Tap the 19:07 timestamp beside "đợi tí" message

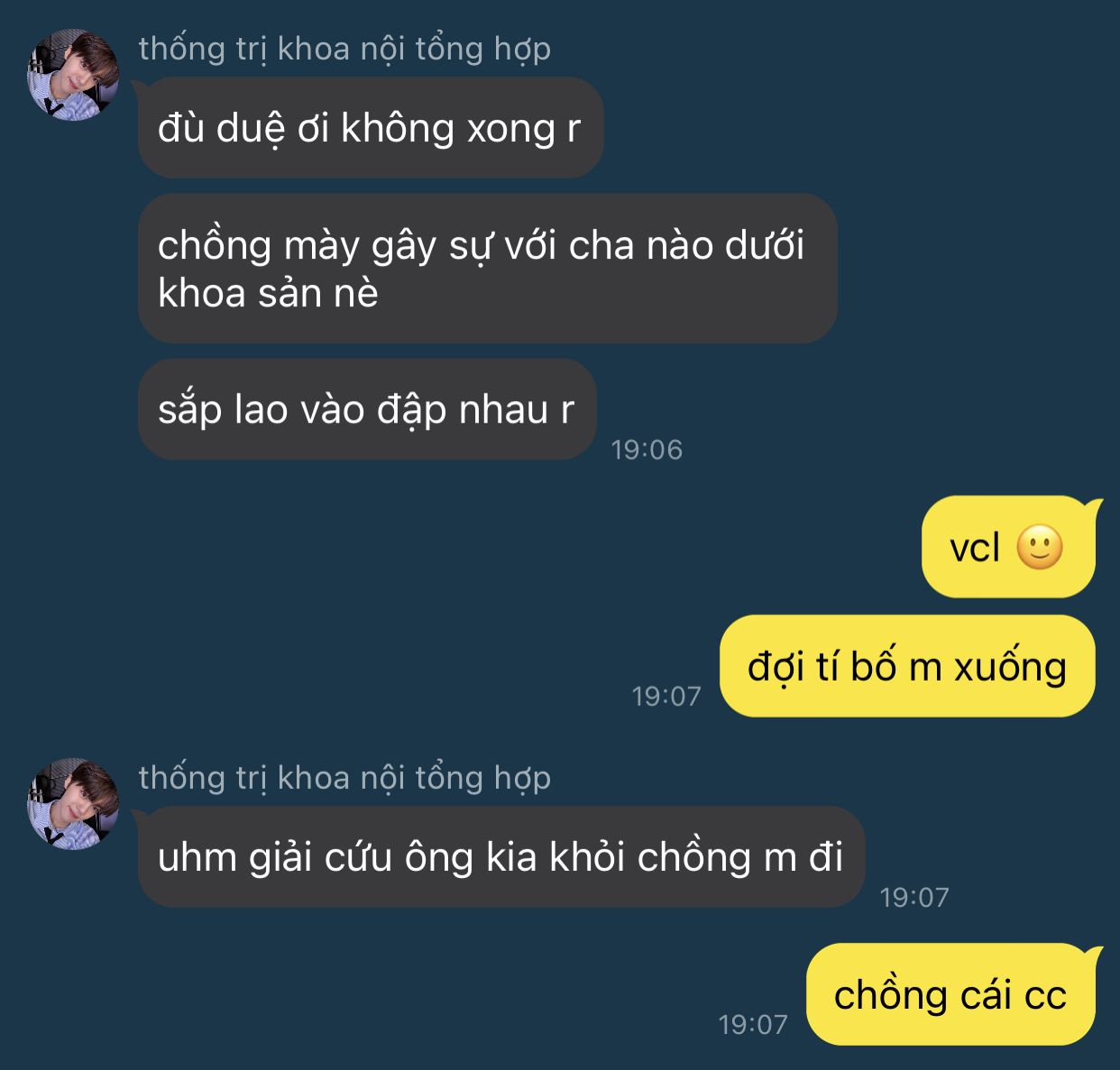(x=666, y=696)
